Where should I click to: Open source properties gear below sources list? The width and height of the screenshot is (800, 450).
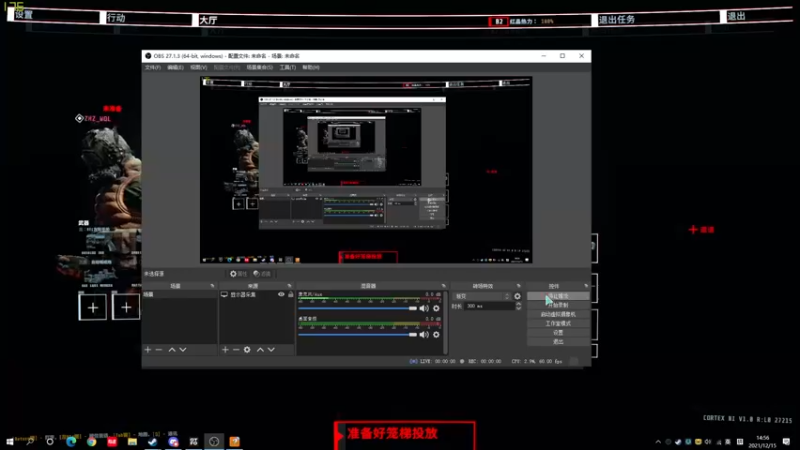pyautogui.click(x=247, y=349)
